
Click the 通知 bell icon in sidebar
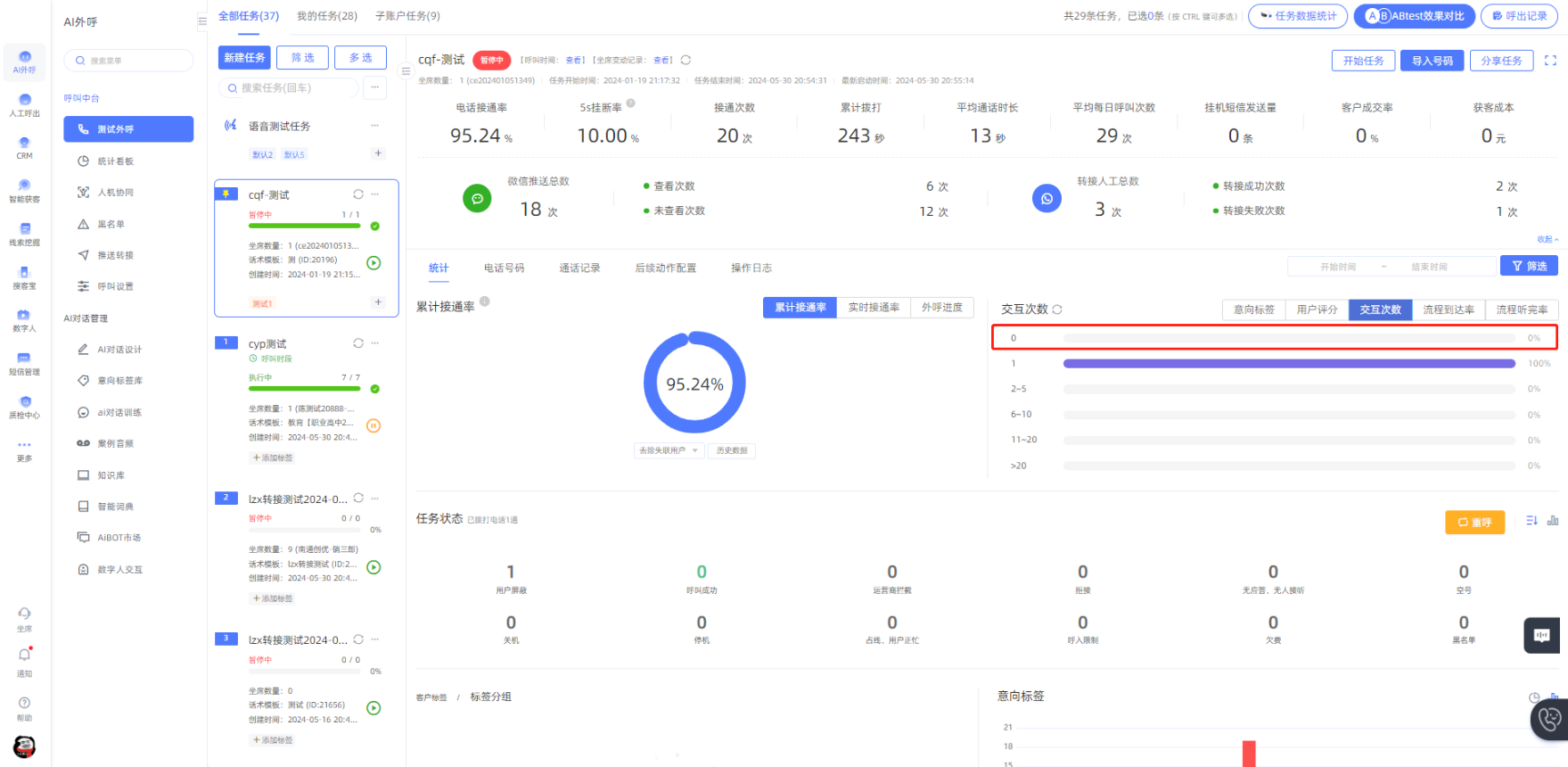point(24,656)
